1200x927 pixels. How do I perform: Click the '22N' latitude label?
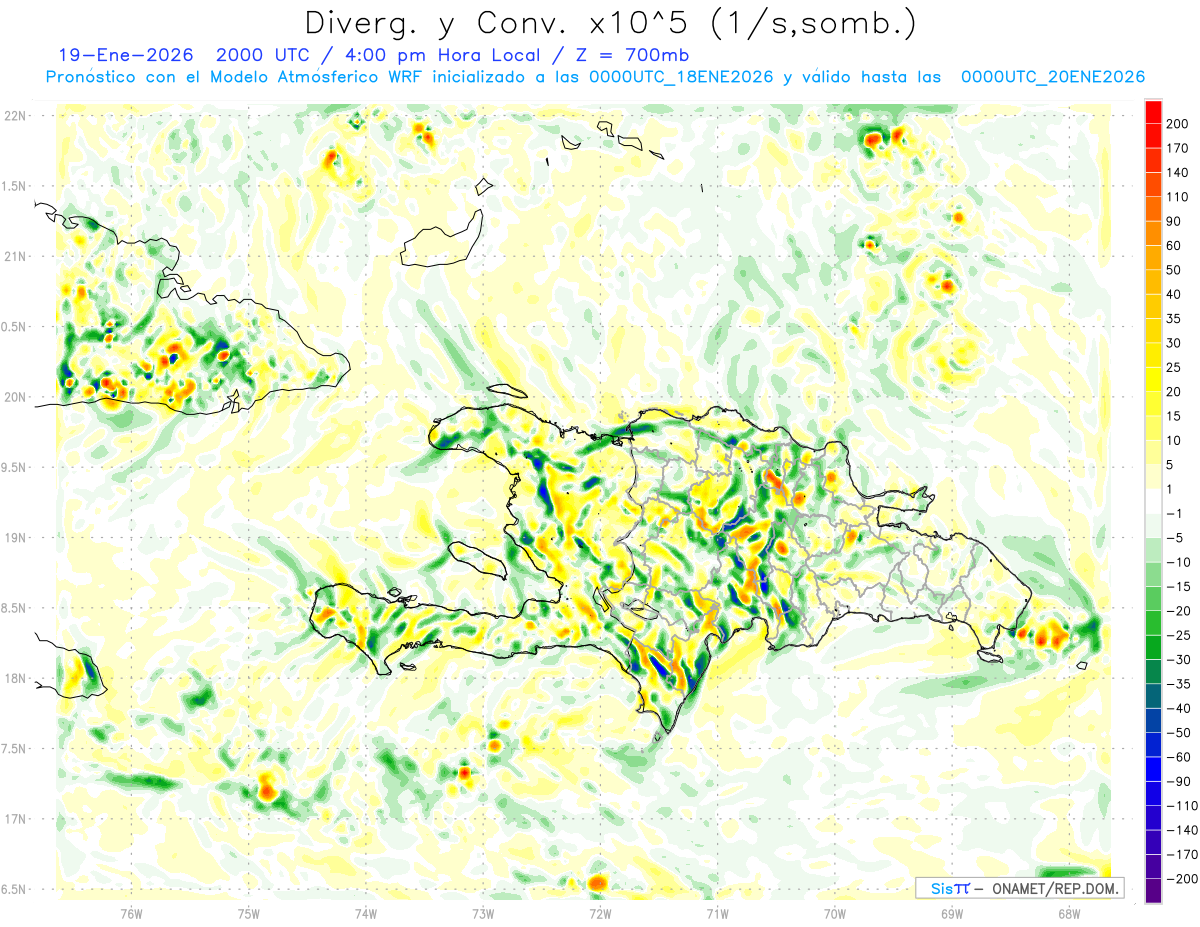click(15, 116)
